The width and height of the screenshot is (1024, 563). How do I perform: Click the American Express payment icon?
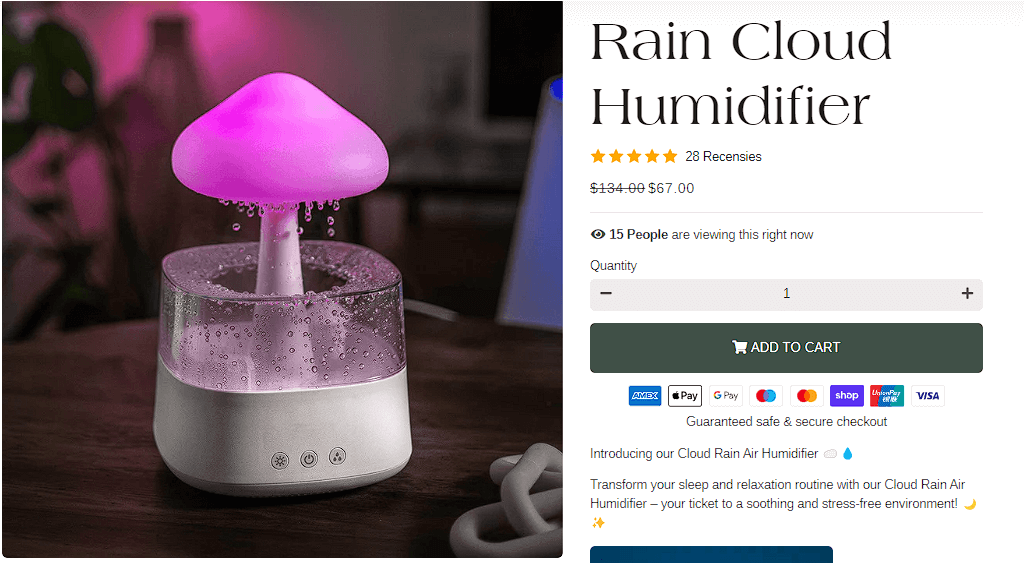[645, 396]
